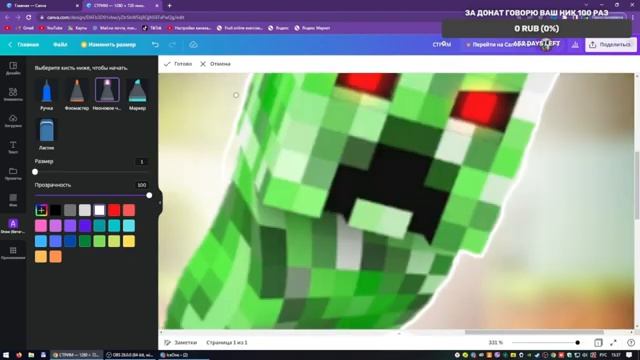Pick the teal color swatch

100,226
